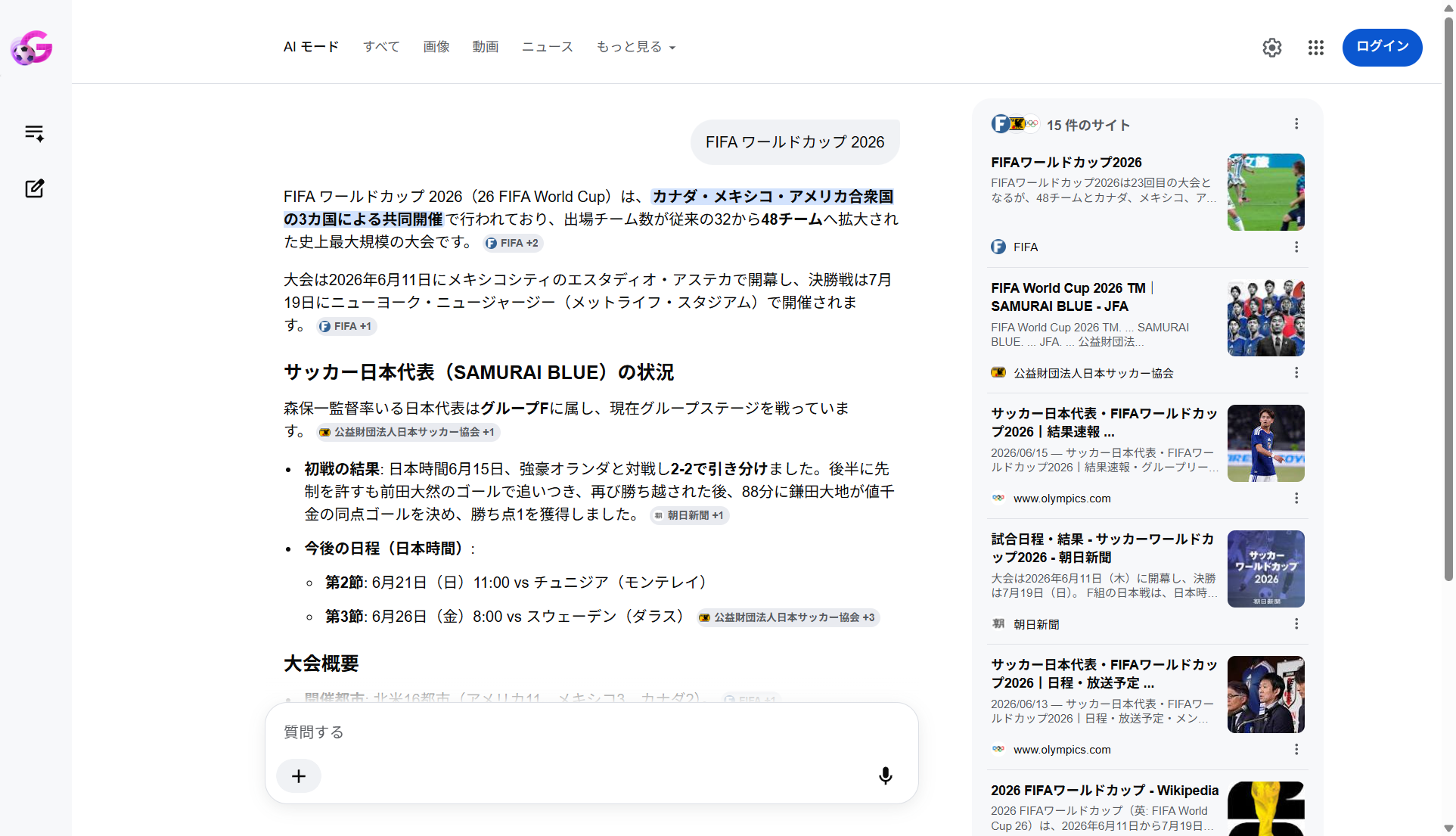Click the plus attach button in question box

point(299,776)
